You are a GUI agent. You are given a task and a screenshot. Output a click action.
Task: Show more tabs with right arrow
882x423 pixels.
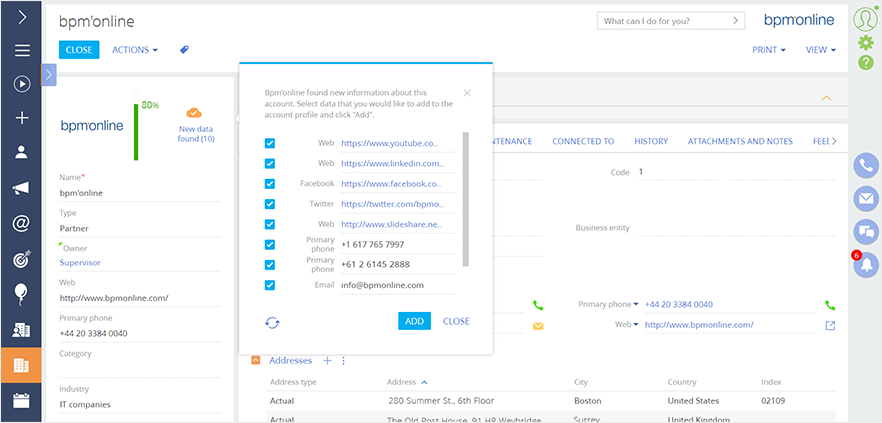click(834, 141)
